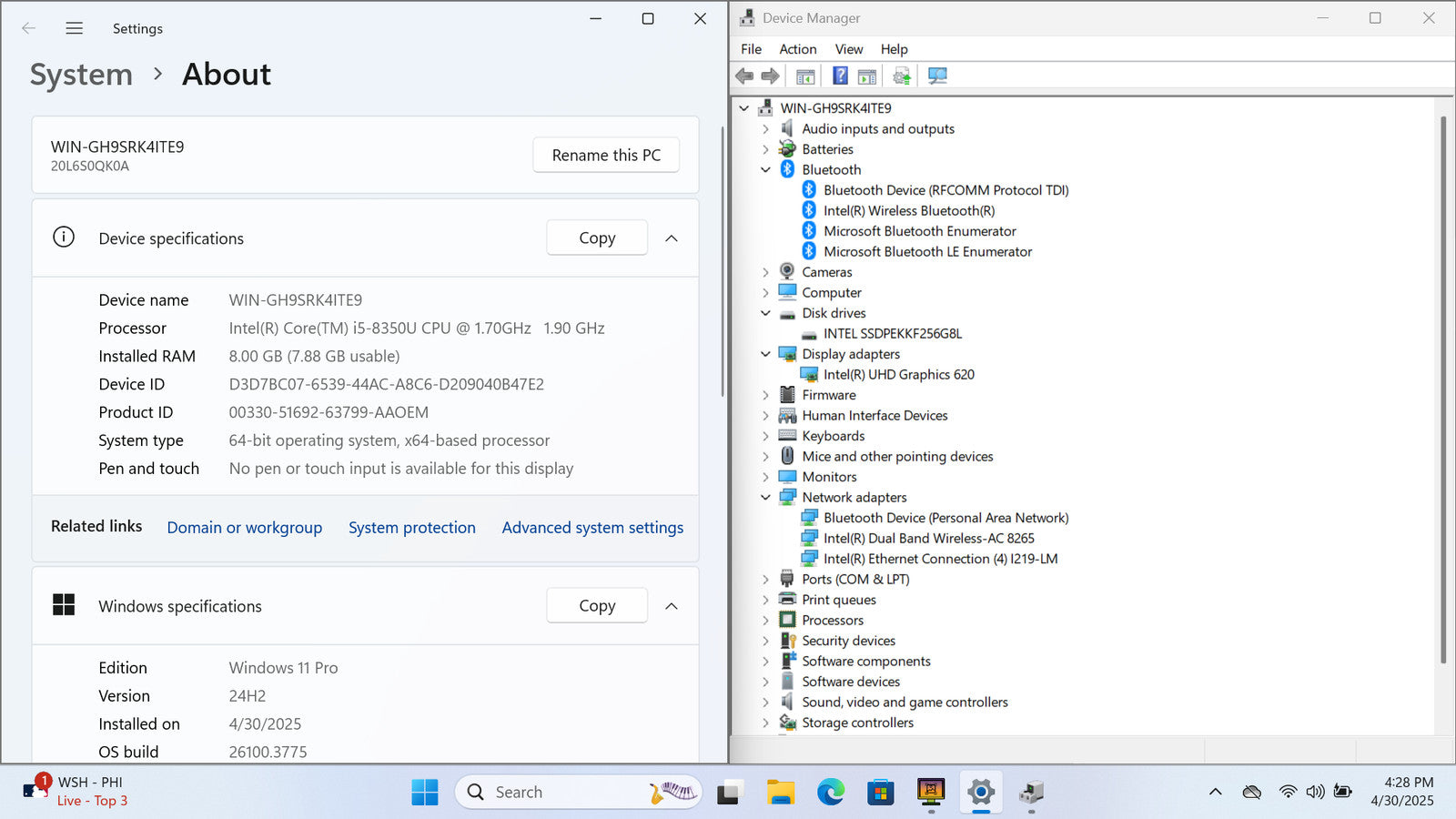1456x819 pixels.
Task: Expand the Batteries node
Action: pyautogui.click(x=765, y=149)
